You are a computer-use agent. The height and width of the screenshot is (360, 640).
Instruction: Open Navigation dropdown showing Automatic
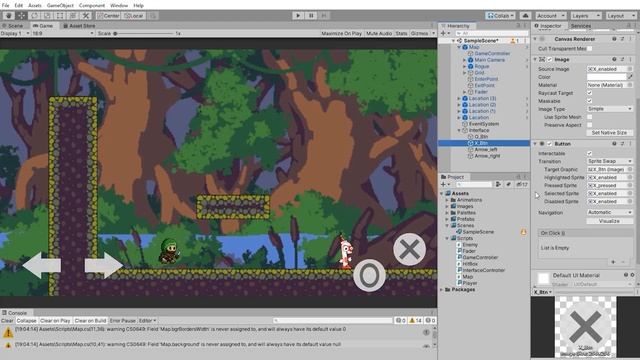(x=610, y=212)
